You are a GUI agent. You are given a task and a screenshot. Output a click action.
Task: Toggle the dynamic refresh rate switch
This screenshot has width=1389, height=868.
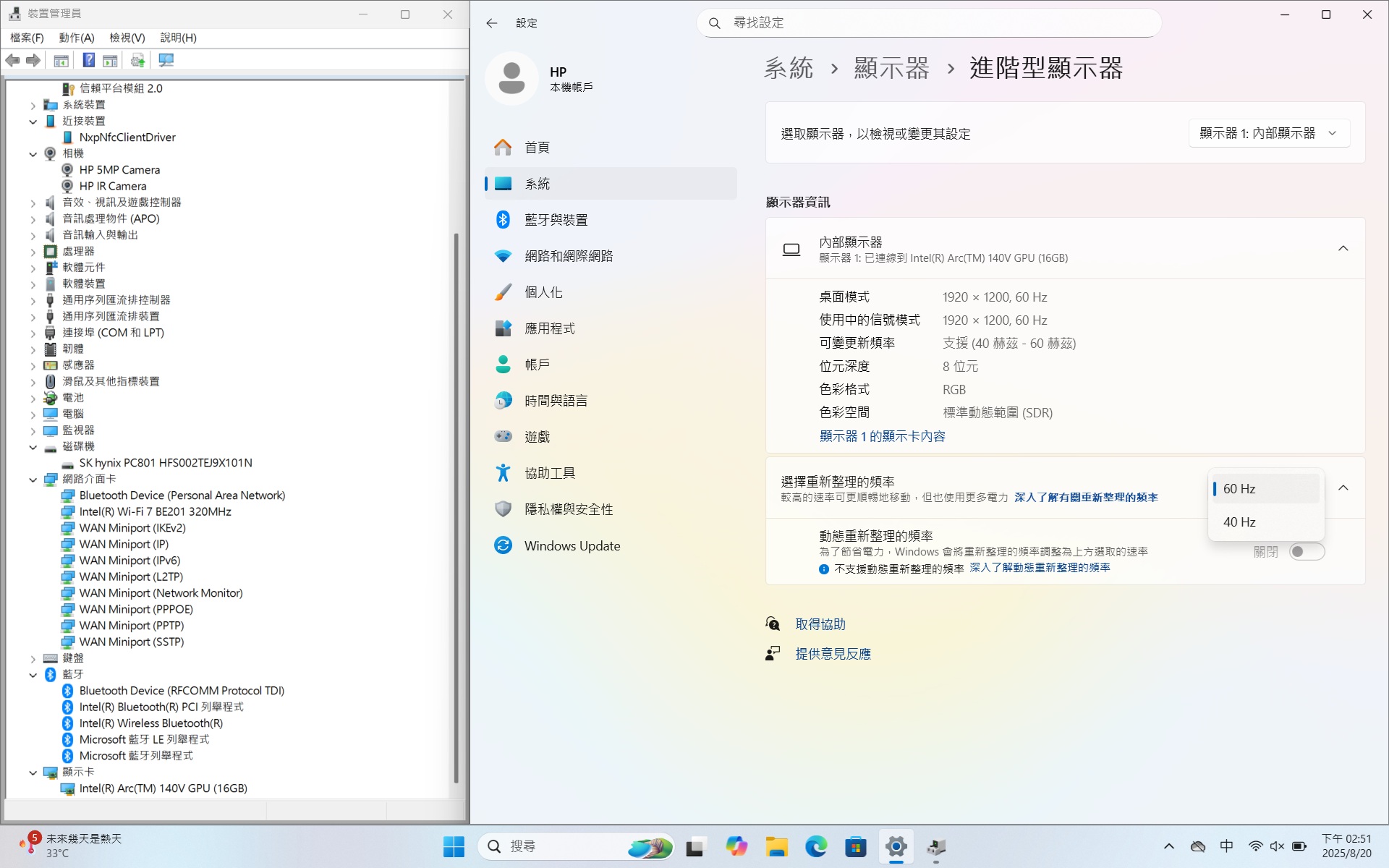click(1307, 552)
